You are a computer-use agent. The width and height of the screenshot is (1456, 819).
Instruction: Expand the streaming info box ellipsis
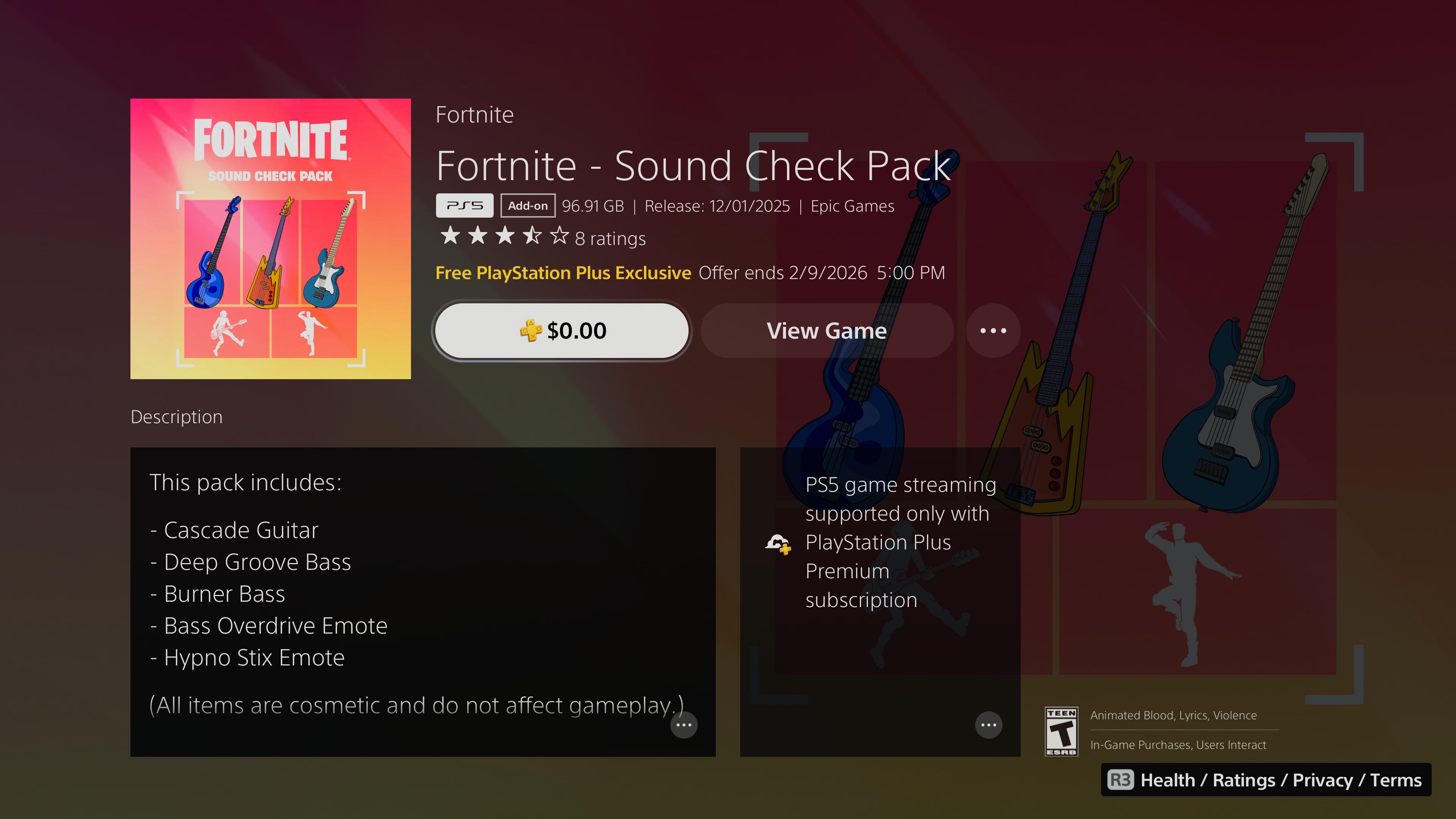tap(988, 725)
